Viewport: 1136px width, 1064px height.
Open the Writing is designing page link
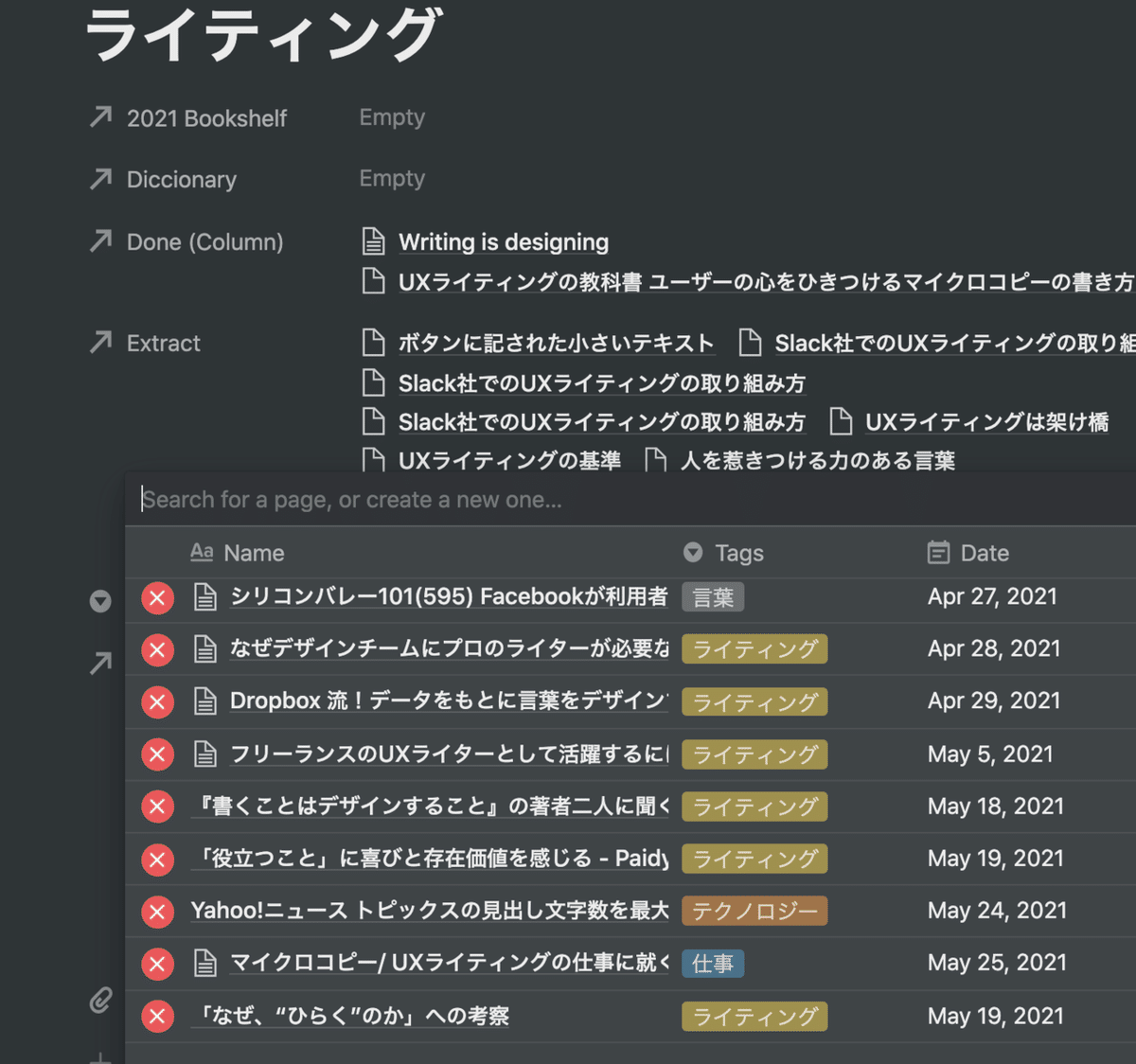pyautogui.click(x=503, y=241)
